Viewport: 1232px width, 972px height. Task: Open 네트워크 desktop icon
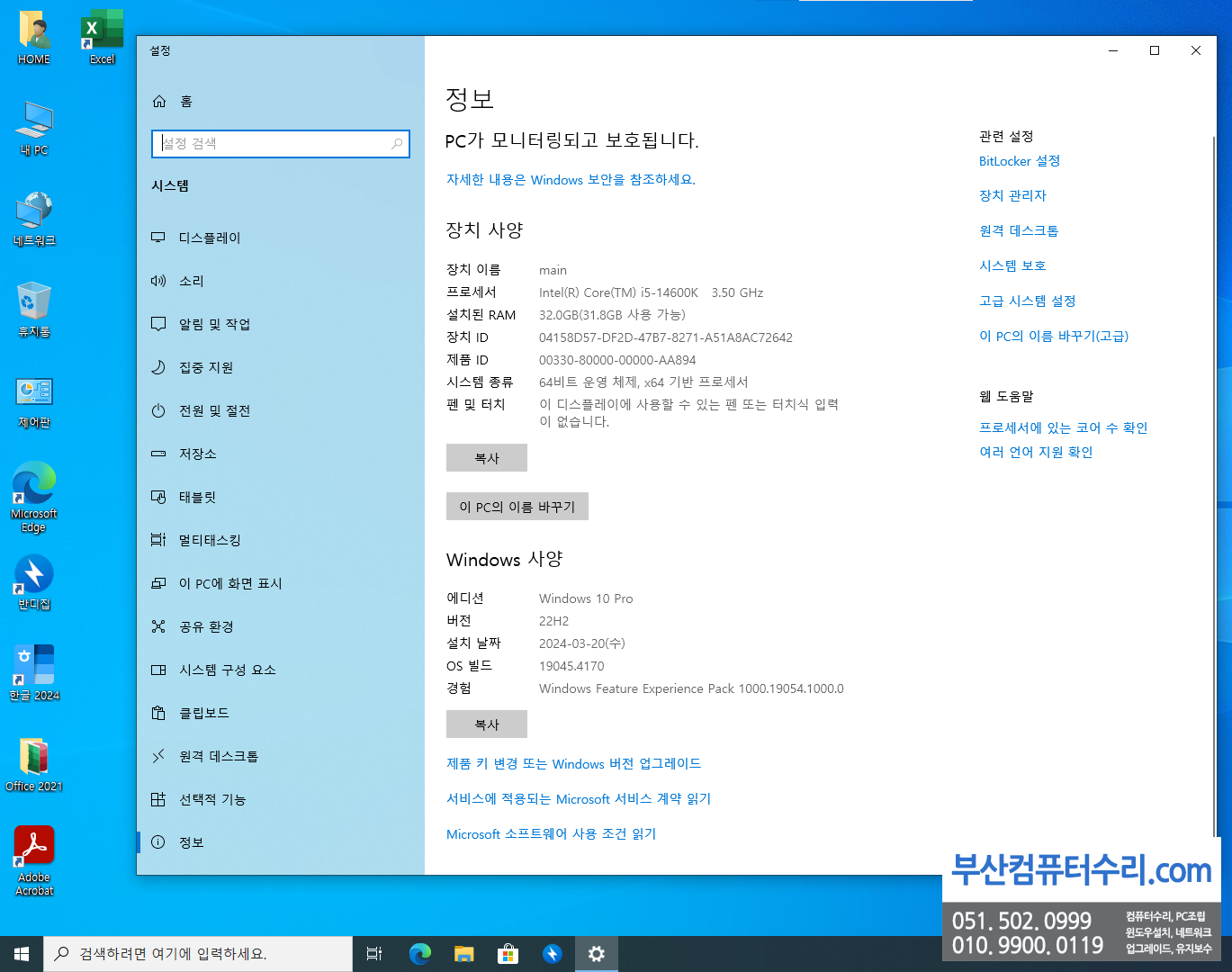point(34,220)
